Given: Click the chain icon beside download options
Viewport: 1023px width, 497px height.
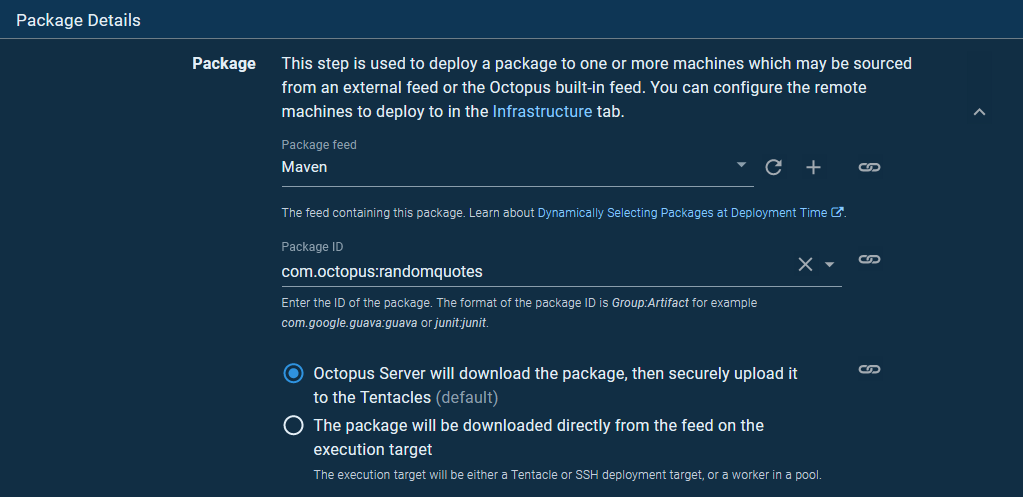Looking at the screenshot, I should 869,369.
